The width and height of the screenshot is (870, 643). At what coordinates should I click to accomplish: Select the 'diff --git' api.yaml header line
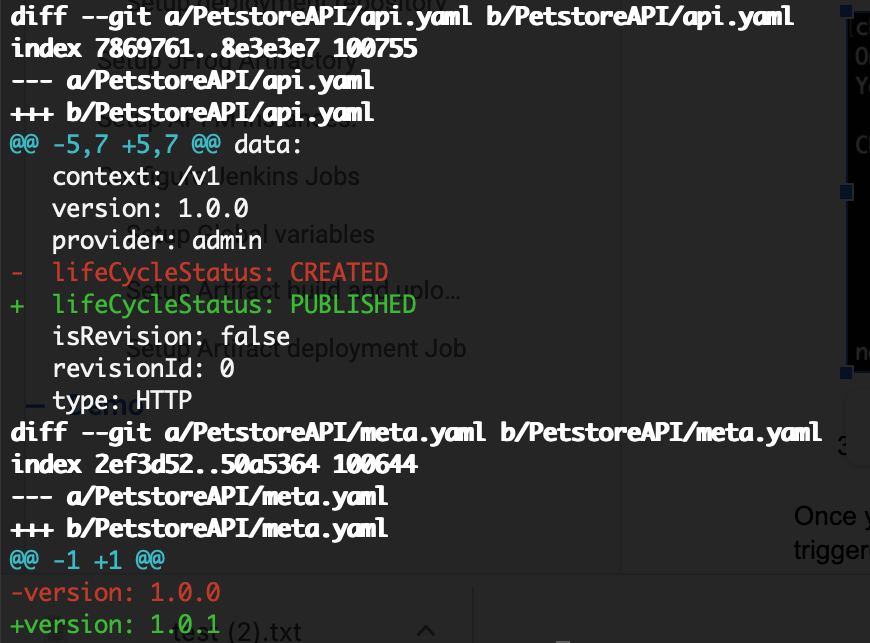tap(402, 17)
